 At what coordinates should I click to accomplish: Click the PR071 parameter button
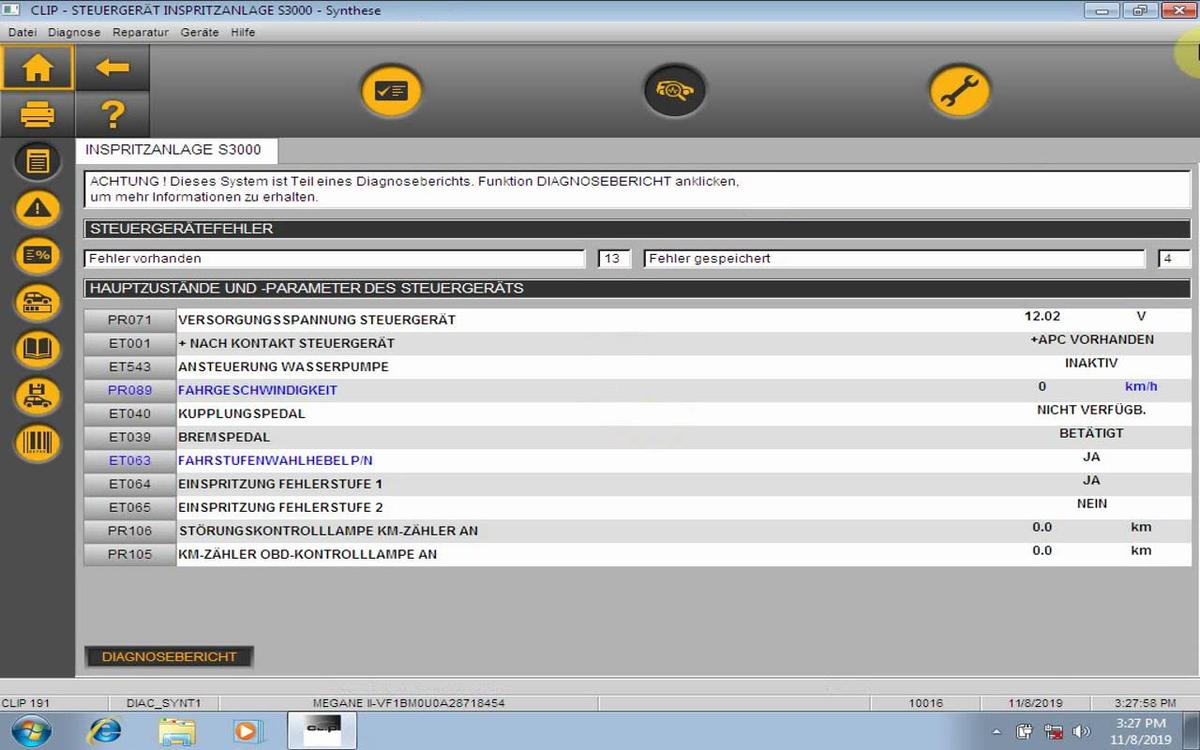[130, 320]
